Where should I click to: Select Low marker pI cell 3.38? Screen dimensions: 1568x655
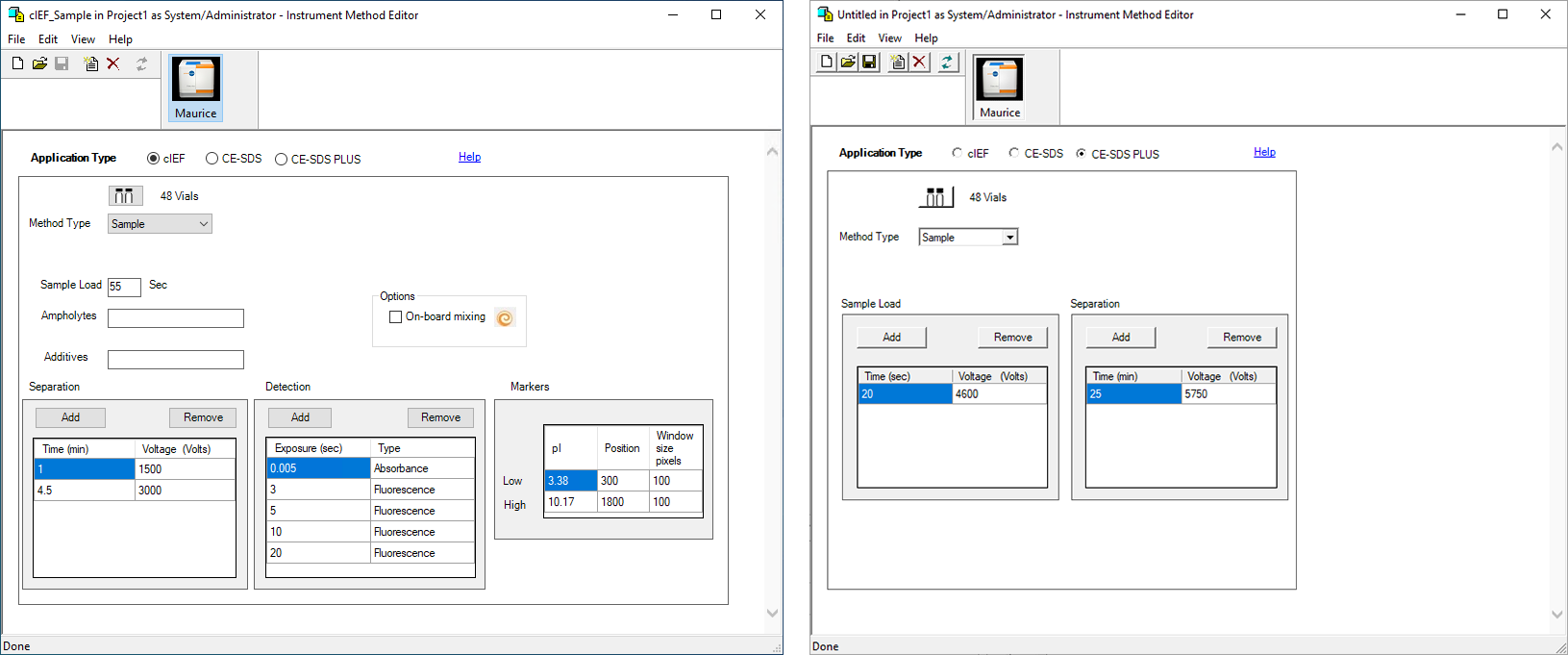pos(571,481)
